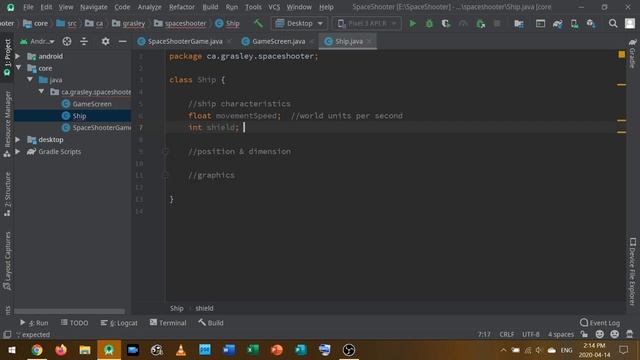
Task: Toggle the Gradle side panel
Action: 633,53
